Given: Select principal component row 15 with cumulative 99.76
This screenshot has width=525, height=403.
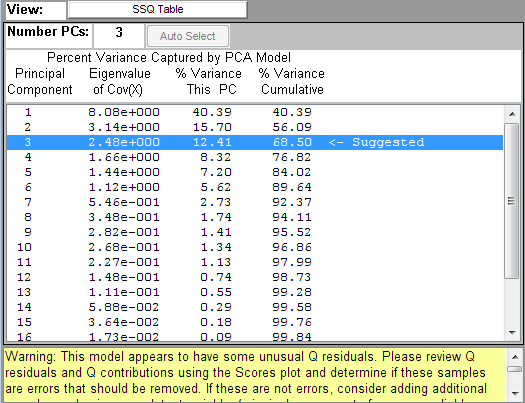Looking at the screenshot, I should pyautogui.click(x=255, y=322).
